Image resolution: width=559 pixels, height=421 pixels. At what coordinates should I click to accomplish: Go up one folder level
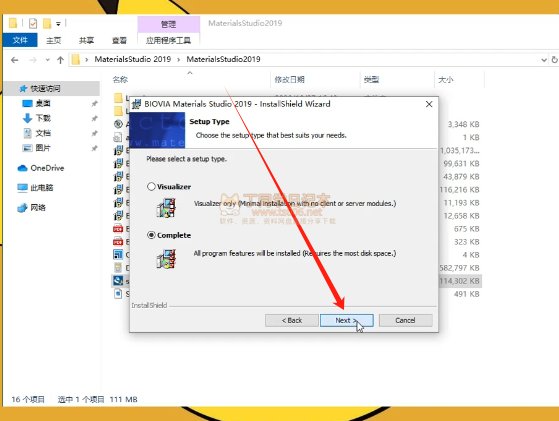click(x=60, y=60)
